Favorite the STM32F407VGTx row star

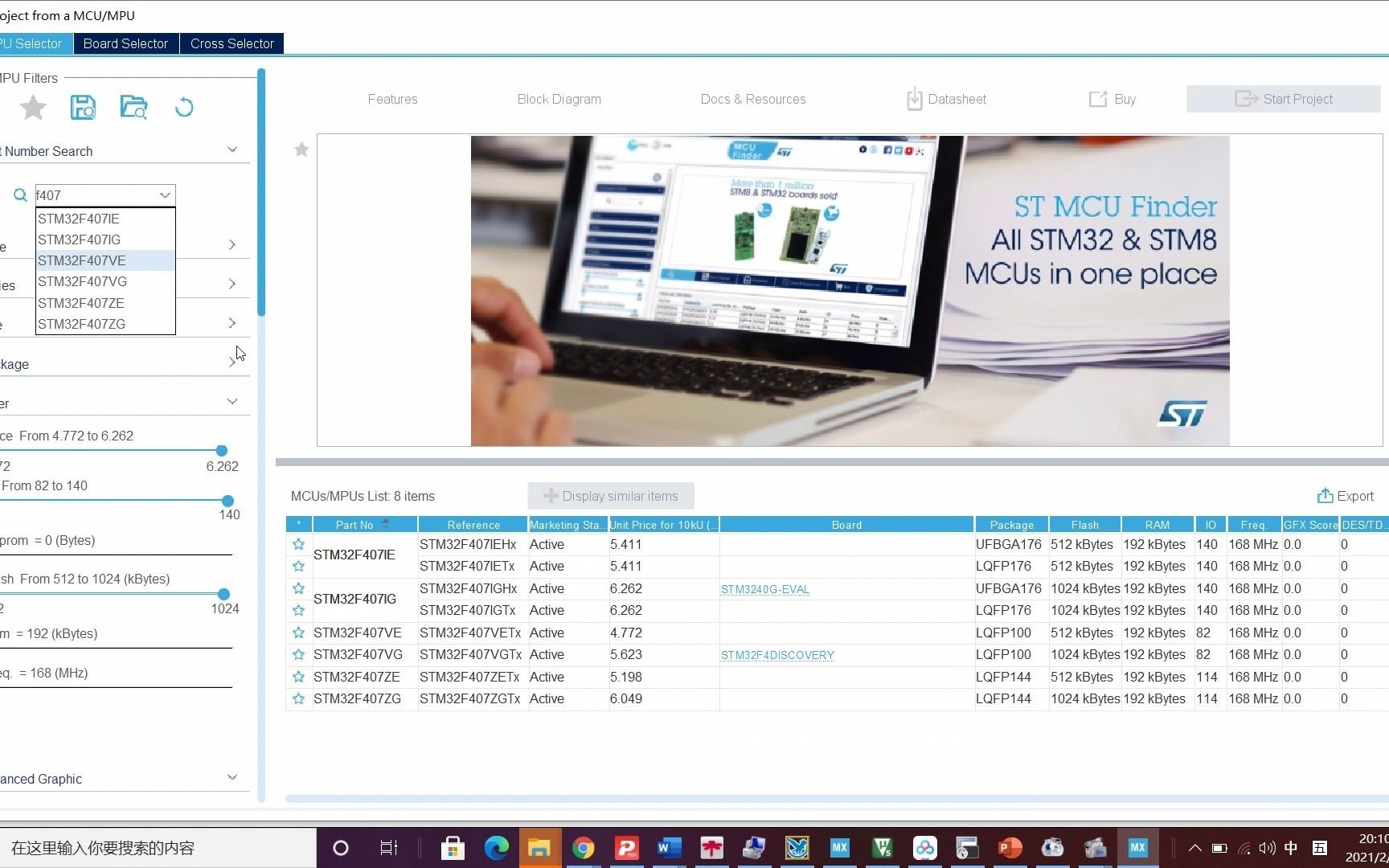(298, 654)
